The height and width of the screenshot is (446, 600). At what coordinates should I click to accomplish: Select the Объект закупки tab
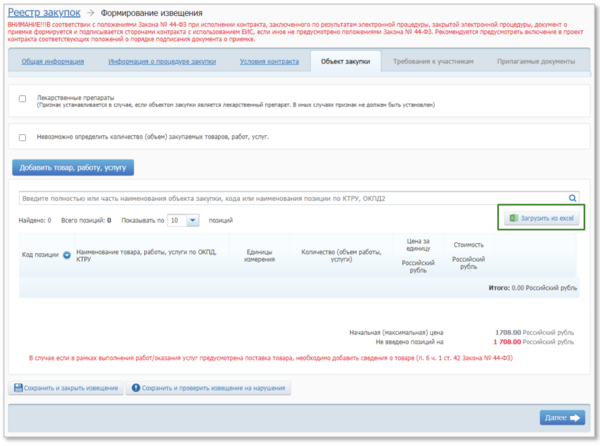coord(345,62)
